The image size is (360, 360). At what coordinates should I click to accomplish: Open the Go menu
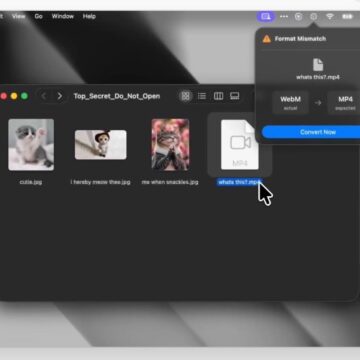(x=39, y=16)
